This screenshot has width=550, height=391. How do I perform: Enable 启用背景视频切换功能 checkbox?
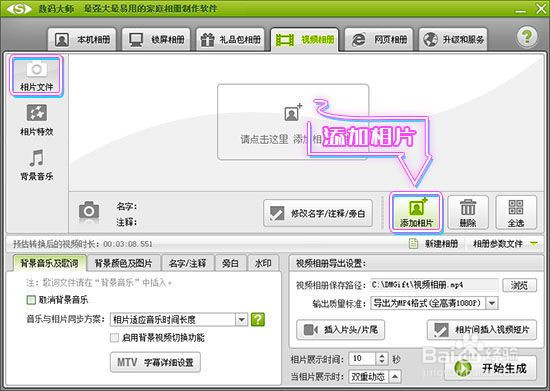pos(114,338)
